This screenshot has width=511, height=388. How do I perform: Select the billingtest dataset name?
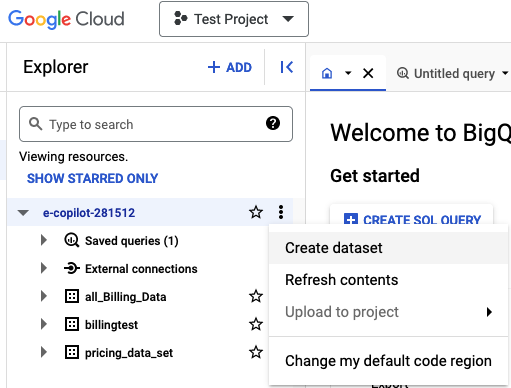coord(111,325)
